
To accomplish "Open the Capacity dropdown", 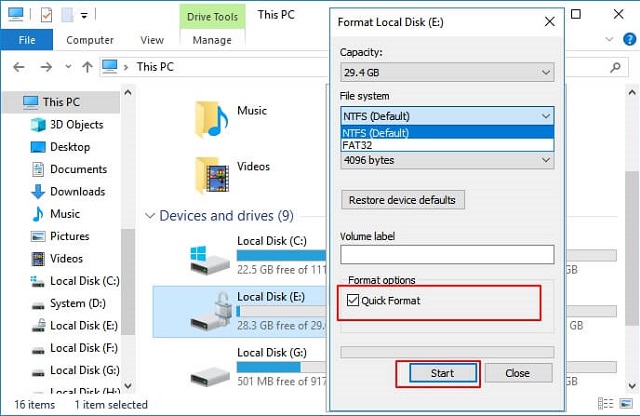I will tap(447, 72).
